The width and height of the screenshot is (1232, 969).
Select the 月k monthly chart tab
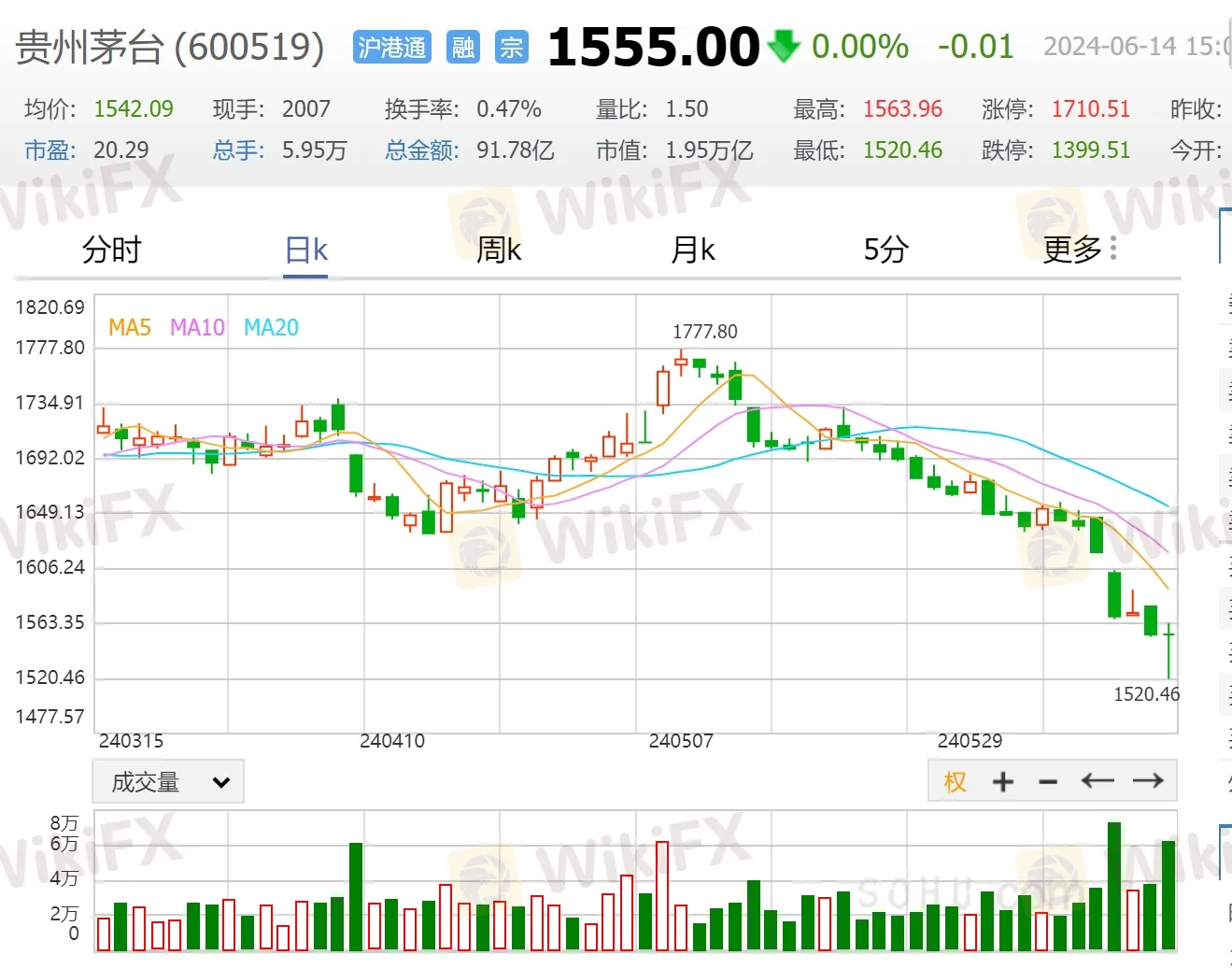(692, 249)
